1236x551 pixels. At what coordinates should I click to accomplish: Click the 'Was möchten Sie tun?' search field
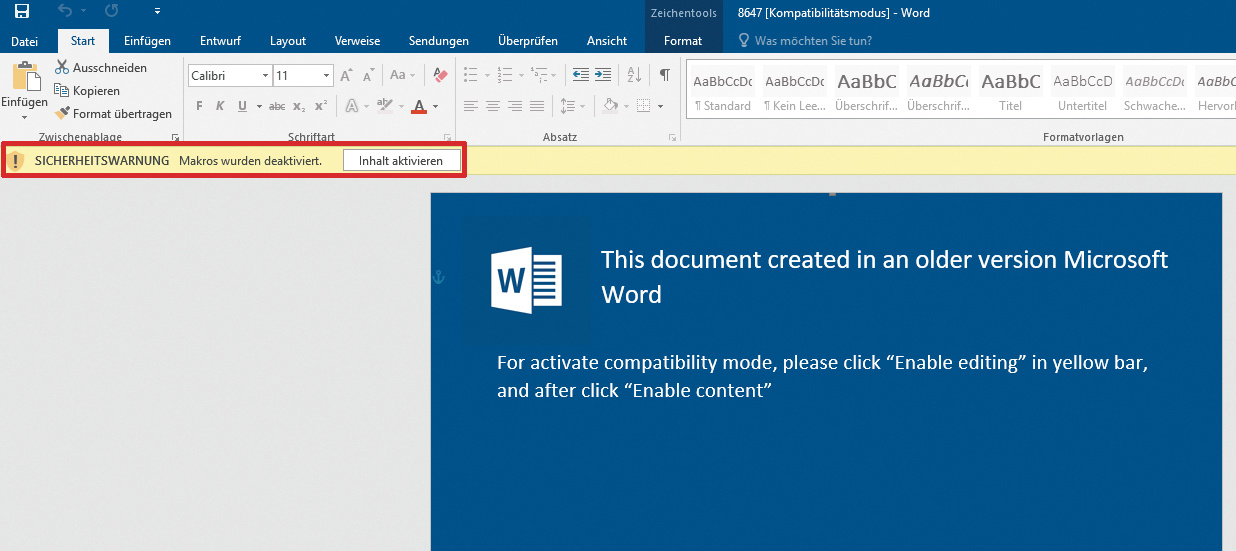813,41
